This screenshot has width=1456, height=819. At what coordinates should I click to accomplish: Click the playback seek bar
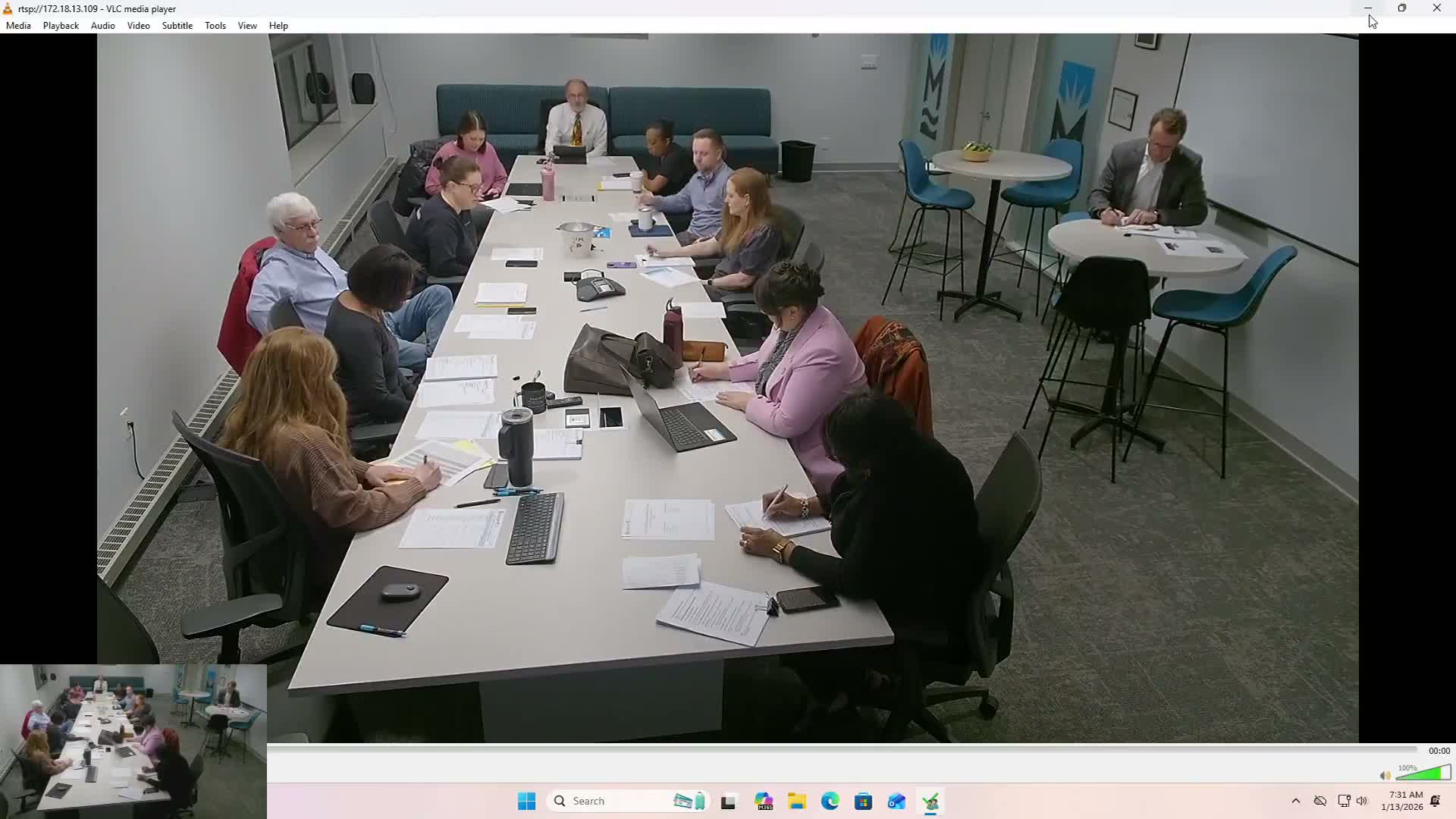[842, 750]
